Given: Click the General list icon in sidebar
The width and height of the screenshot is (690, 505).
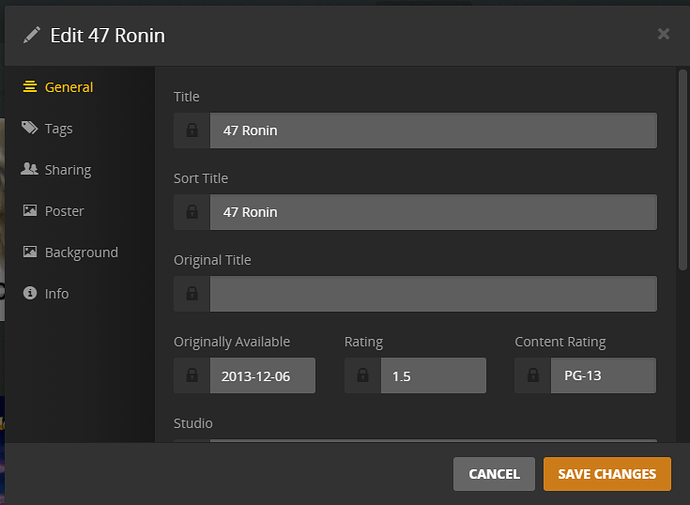Looking at the screenshot, I should coord(30,87).
